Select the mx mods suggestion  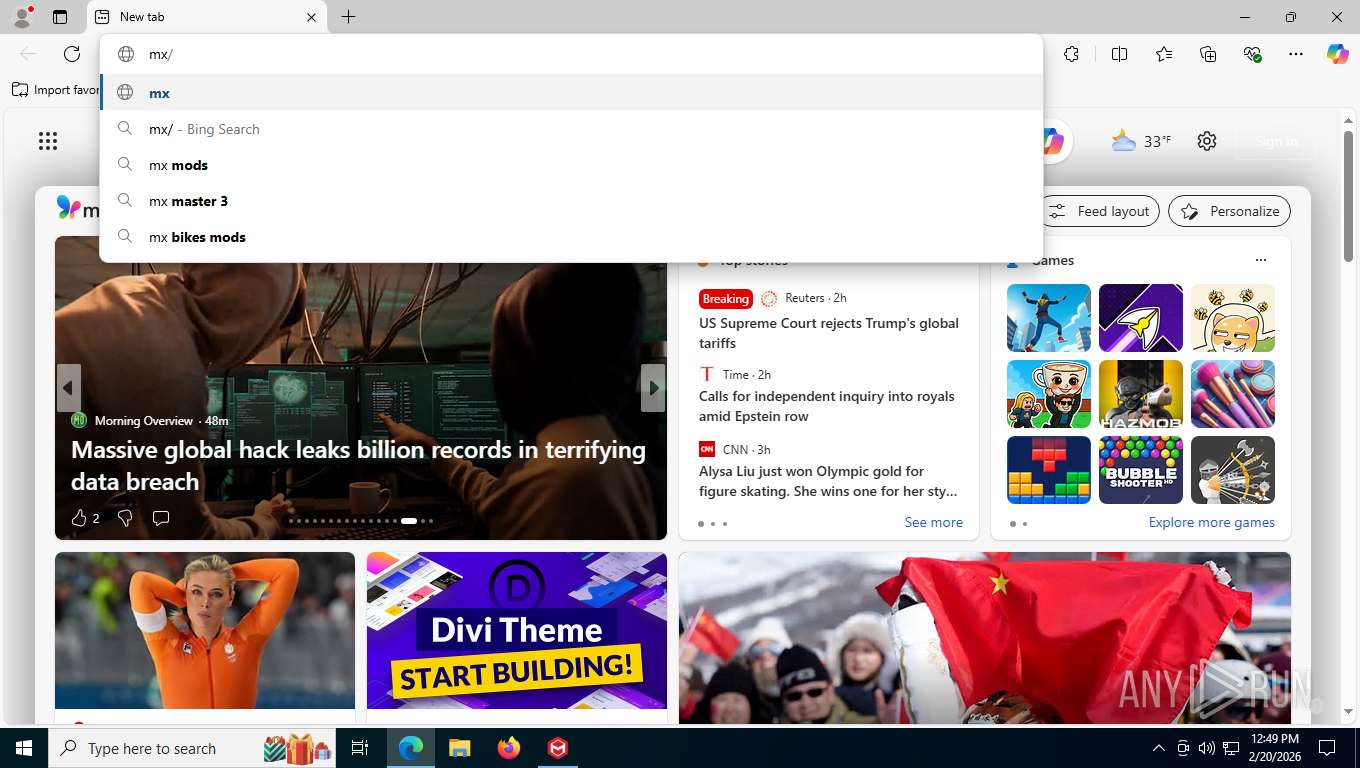[x=572, y=165]
